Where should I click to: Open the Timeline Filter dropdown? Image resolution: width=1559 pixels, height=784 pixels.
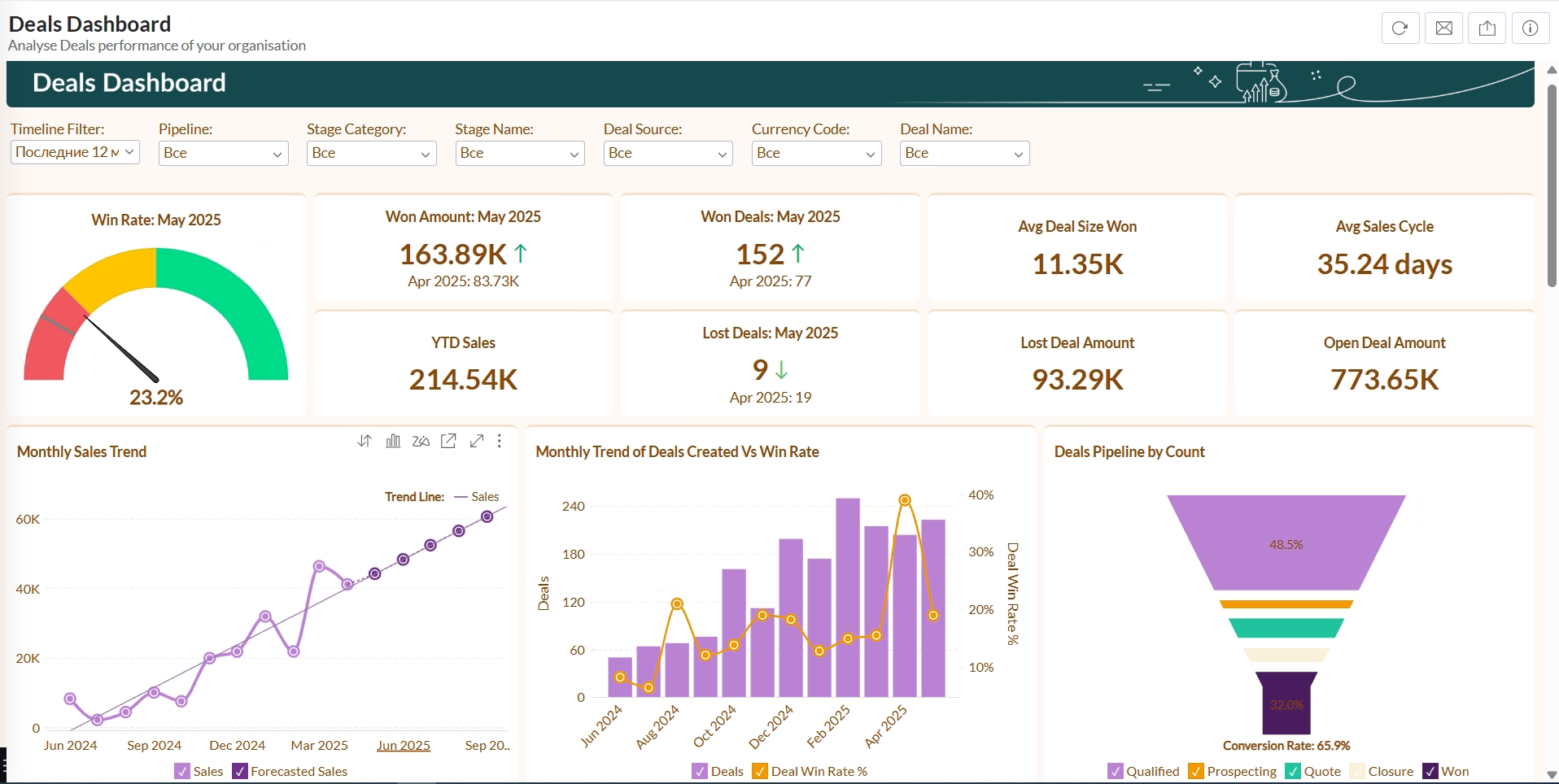click(x=75, y=152)
